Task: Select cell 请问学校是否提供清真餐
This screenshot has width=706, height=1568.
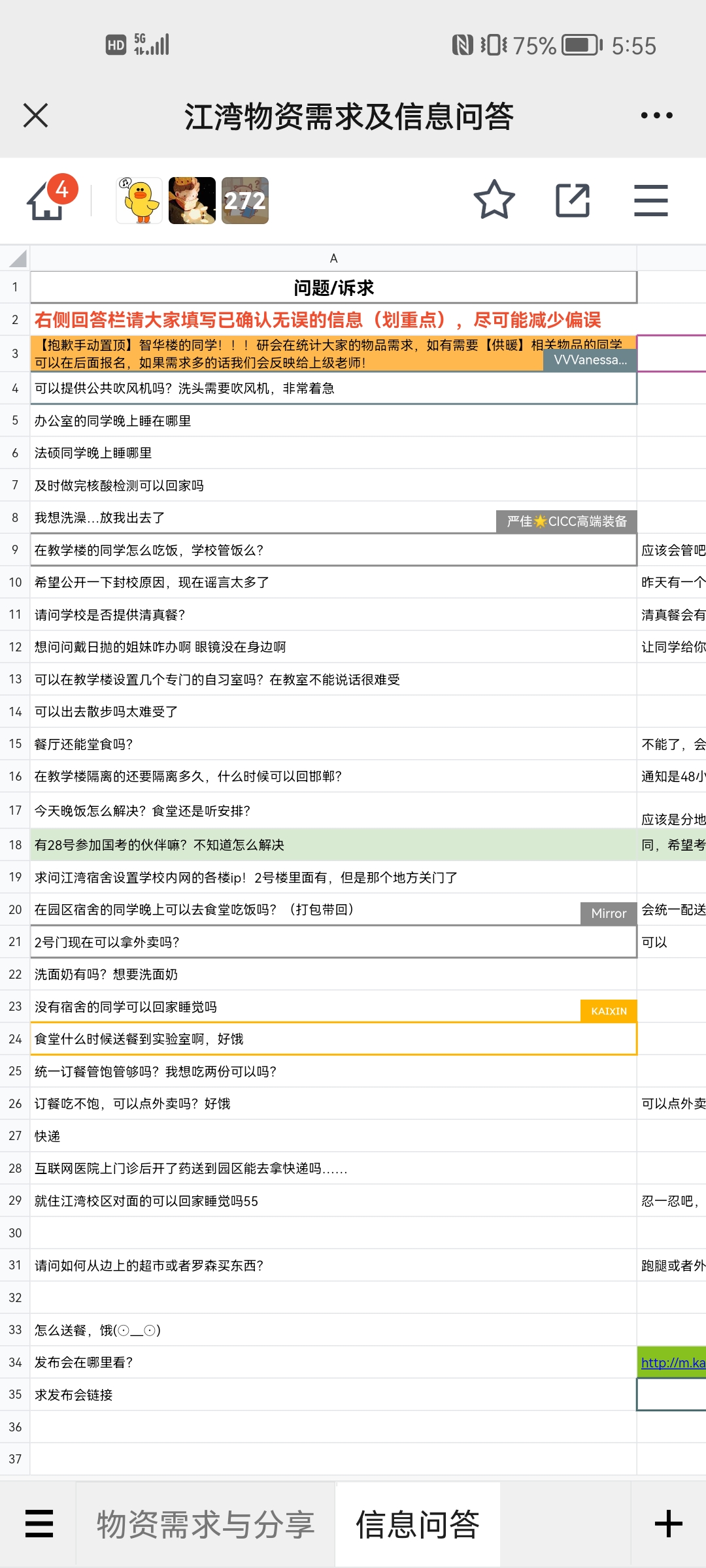Action: tap(333, 615)
